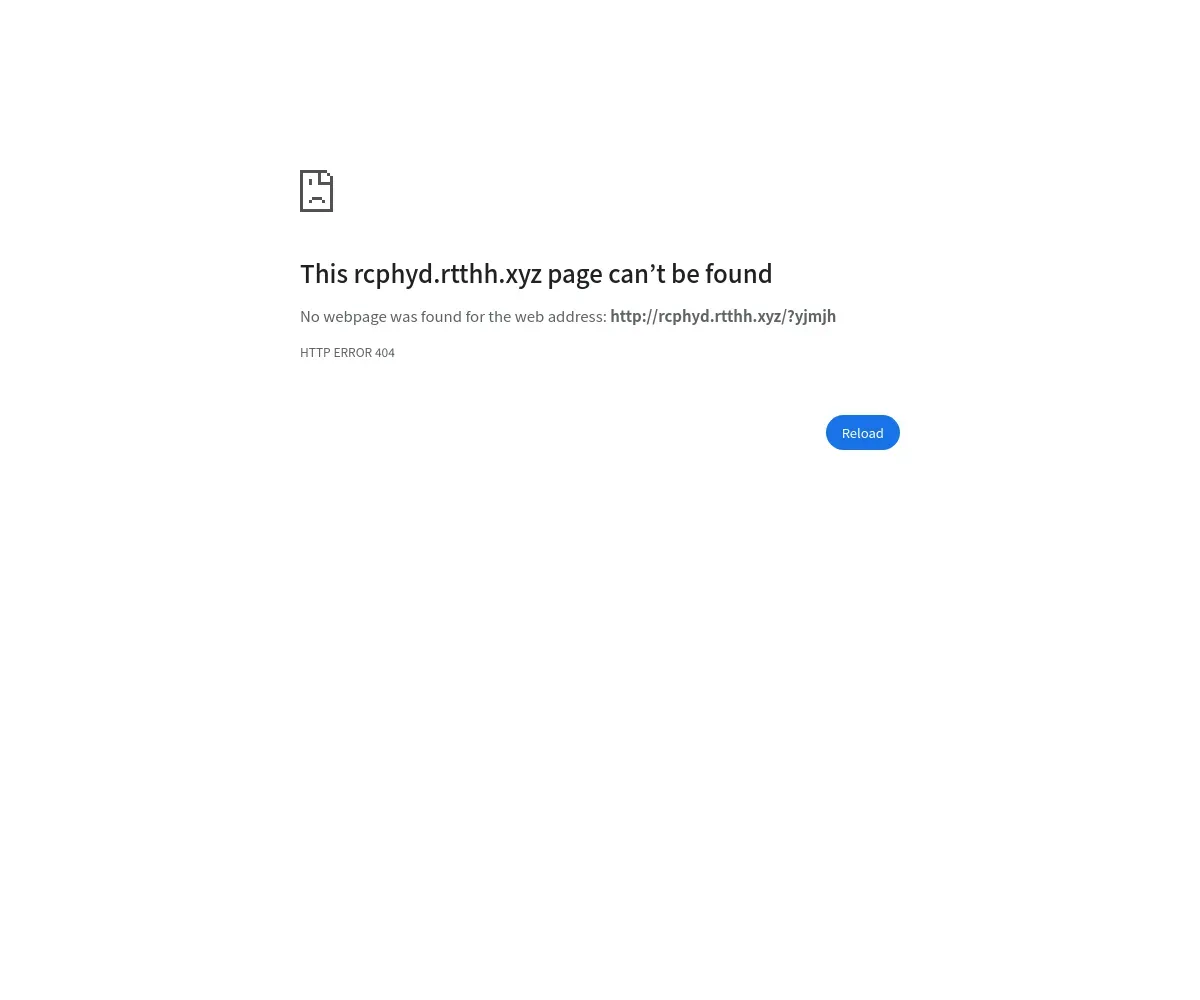Click the domain rcphyd.rtthh.xyz in the heading
Screen dimensions: 1200x1000
(447, 274)
